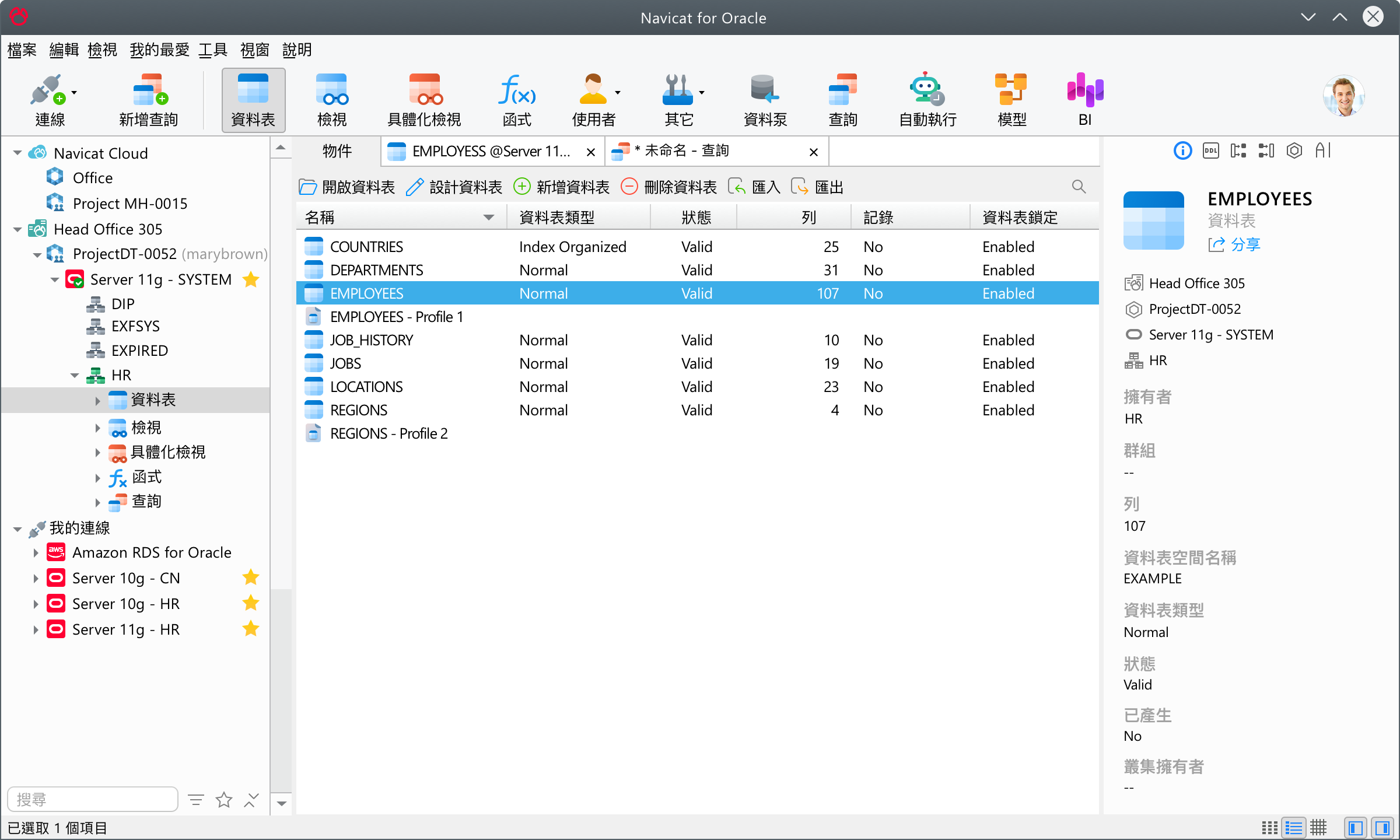Screen dimensions: 1400x840
Task: Expand the Amazon RDS for Oracle connection
Action: point(36,553)
